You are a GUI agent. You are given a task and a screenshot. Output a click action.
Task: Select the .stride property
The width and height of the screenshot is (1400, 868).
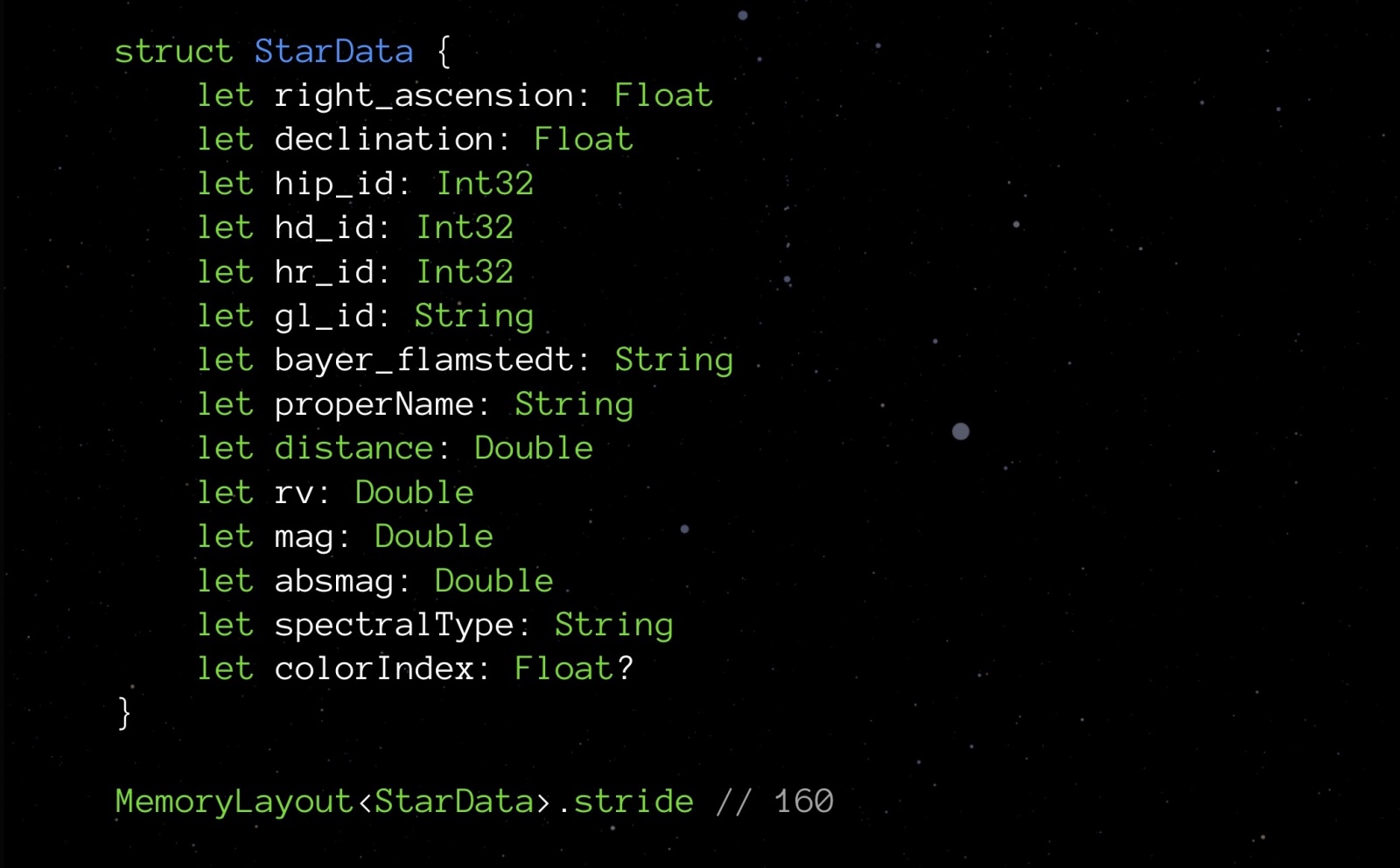point(626,801)
